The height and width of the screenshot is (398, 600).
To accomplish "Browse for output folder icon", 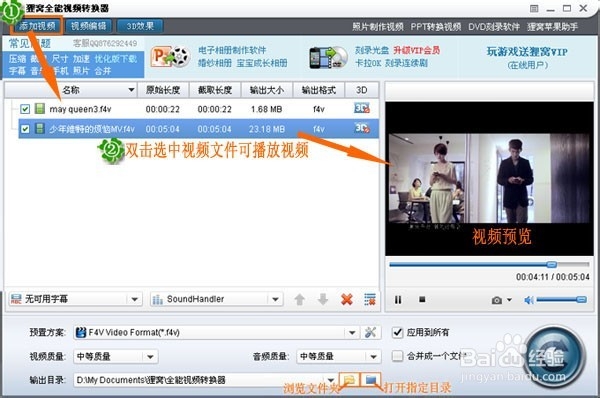I will tap(349, 379).
